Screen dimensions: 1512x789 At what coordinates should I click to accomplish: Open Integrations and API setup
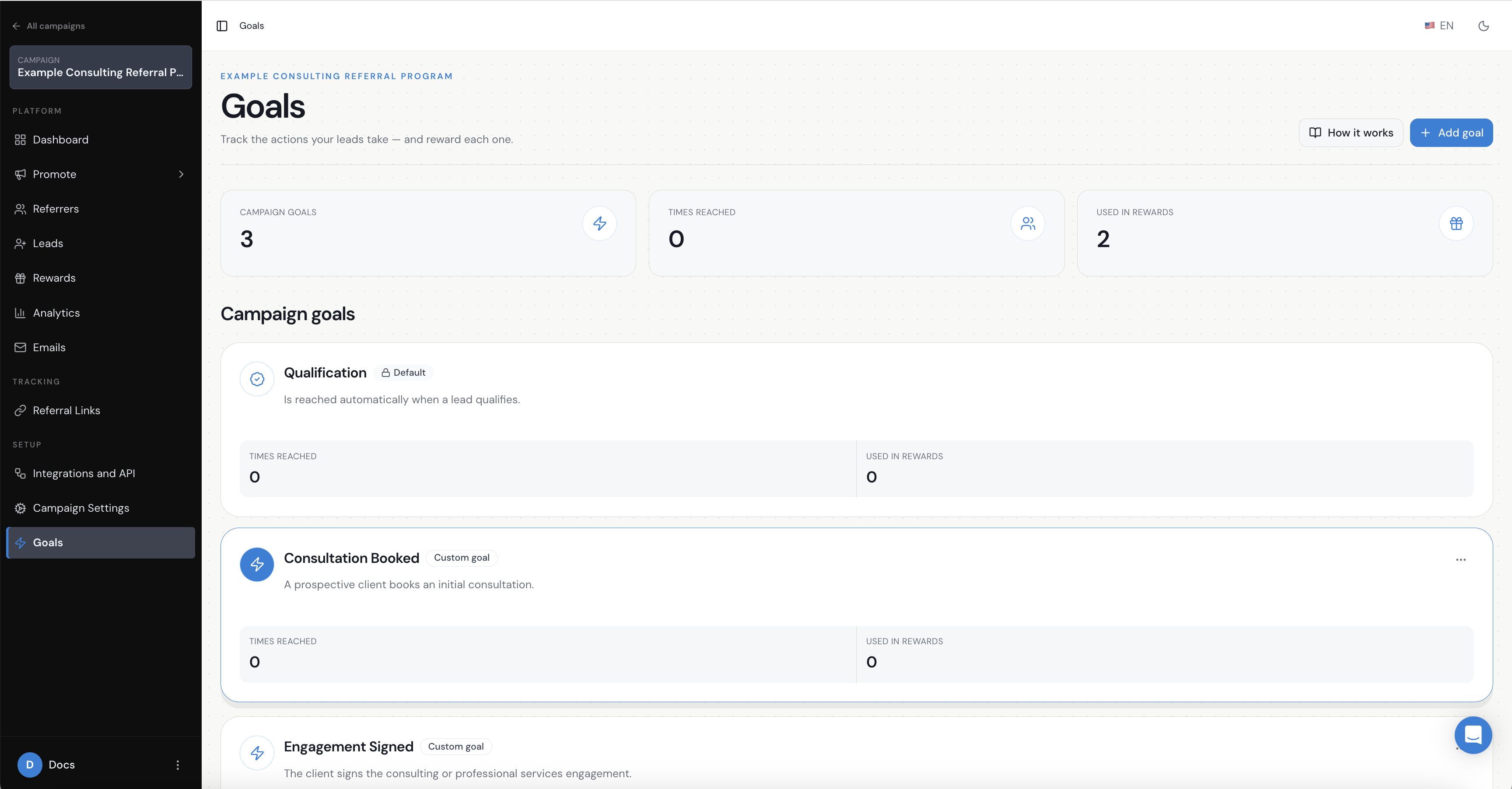tap(100, 473)
